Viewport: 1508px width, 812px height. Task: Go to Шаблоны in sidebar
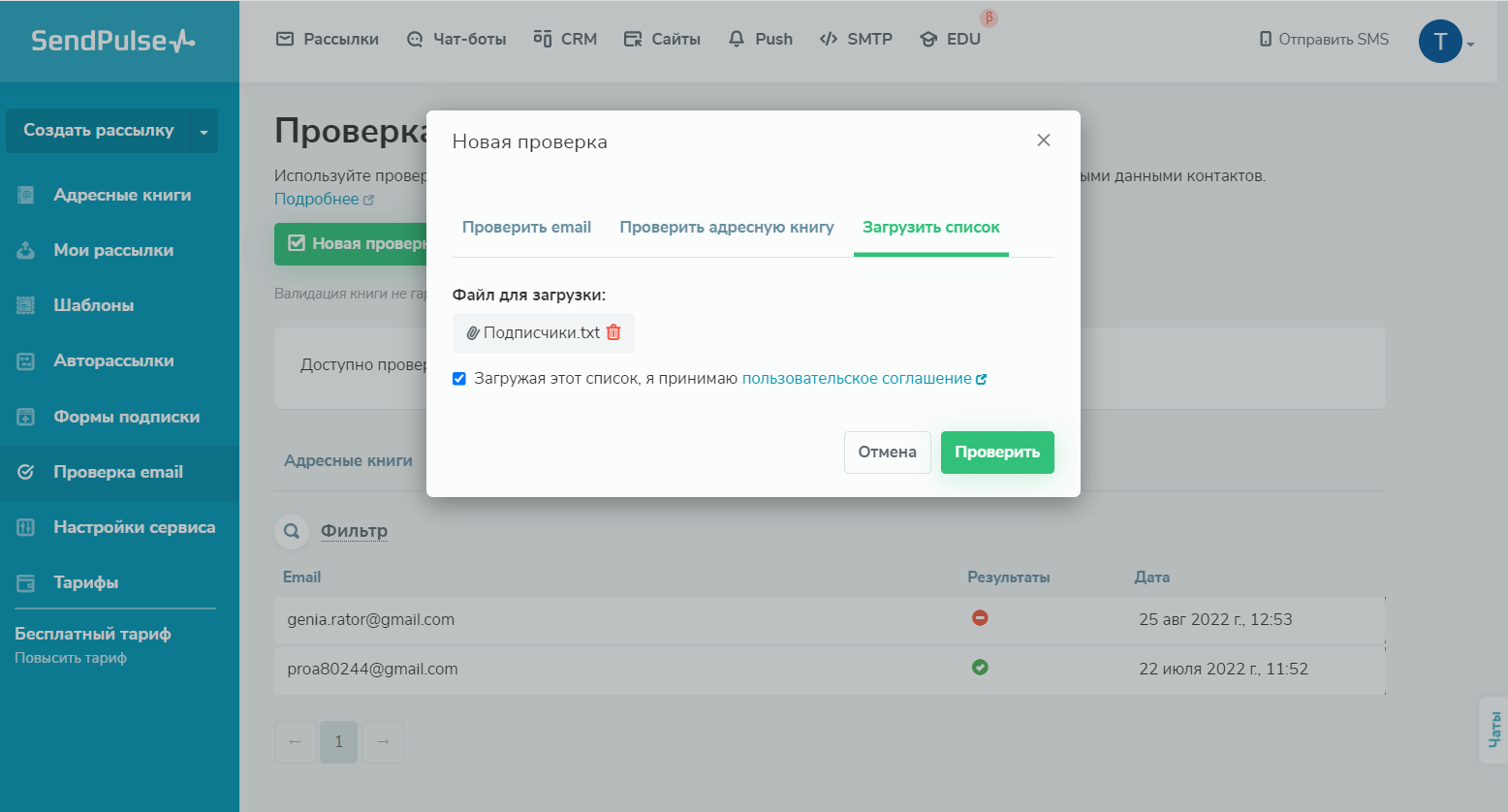93,305
